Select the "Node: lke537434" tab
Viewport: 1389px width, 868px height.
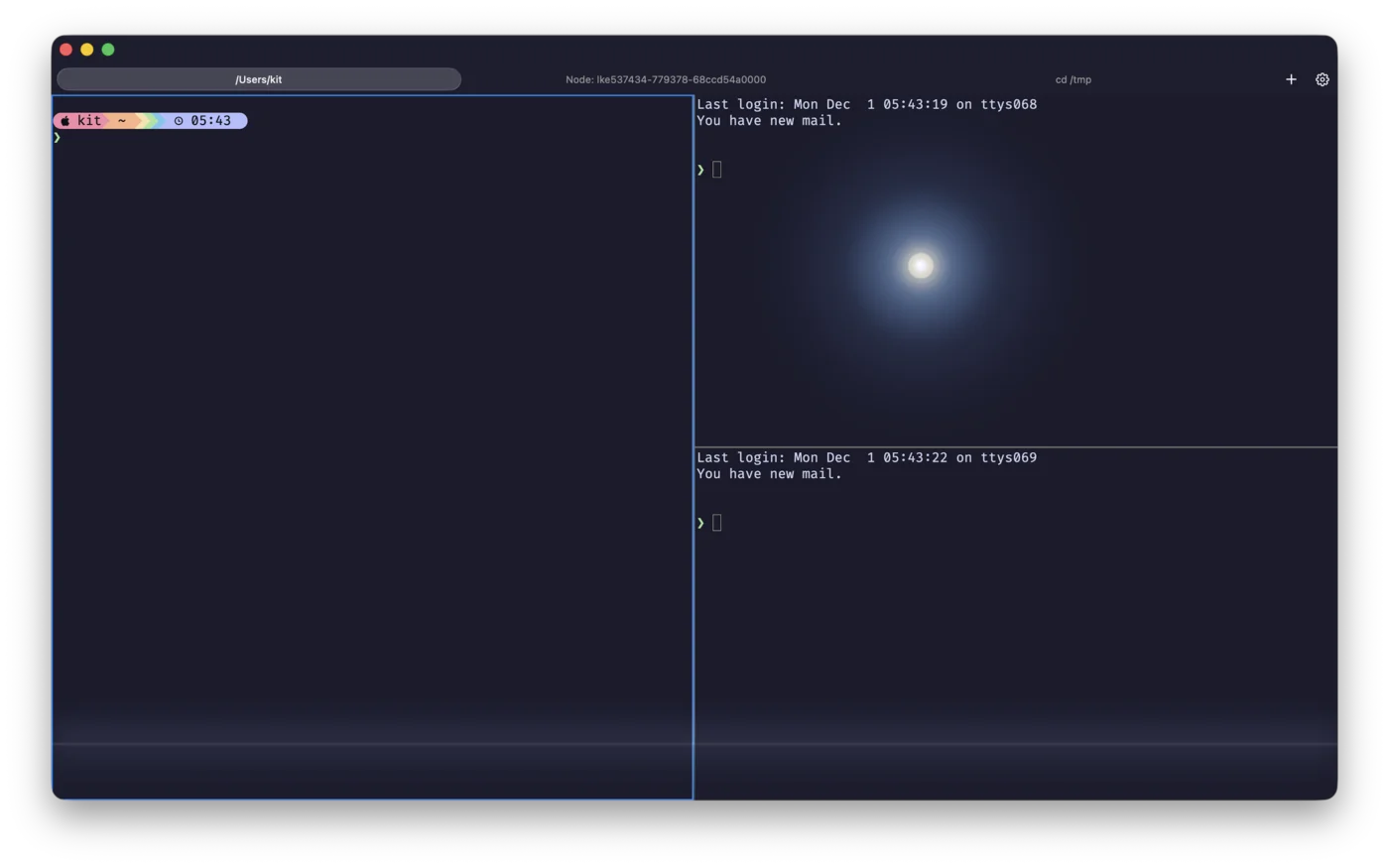pos(665,79)
